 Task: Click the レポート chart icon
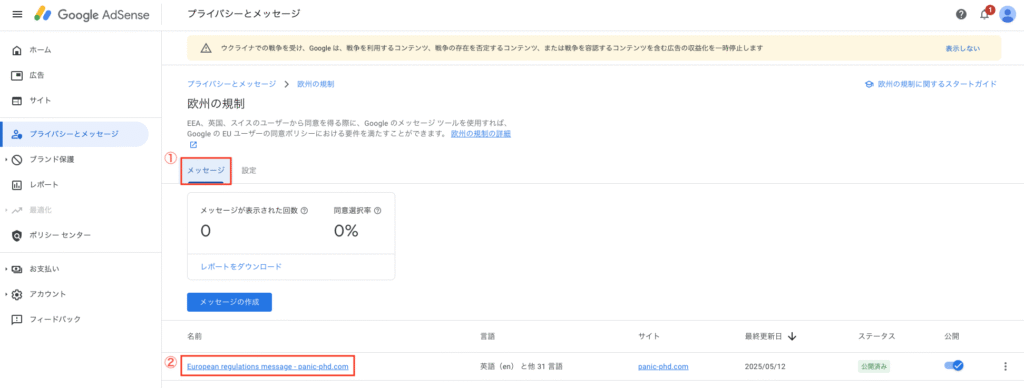coord(18,185)
